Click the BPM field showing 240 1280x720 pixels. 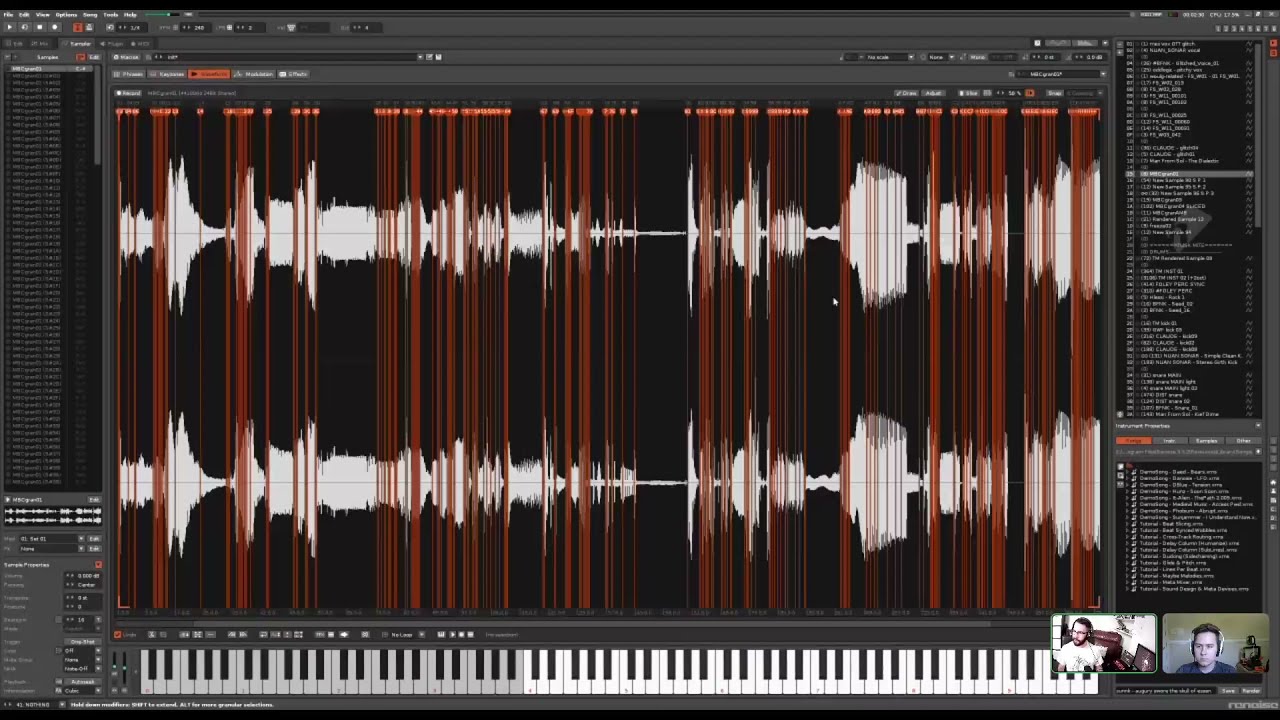[x=197, y=27]
